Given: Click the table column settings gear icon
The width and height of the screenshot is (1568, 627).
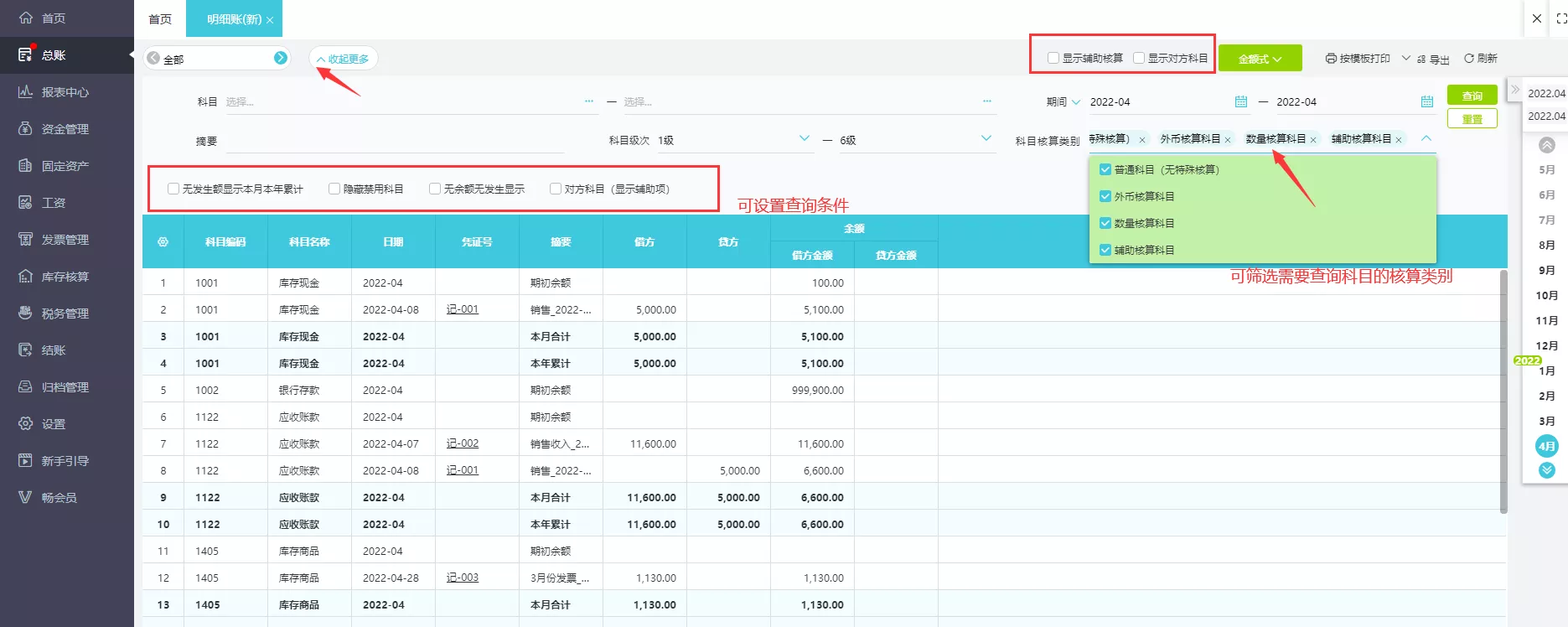Looking at the screenshot, I should click(x=163, y=241).
